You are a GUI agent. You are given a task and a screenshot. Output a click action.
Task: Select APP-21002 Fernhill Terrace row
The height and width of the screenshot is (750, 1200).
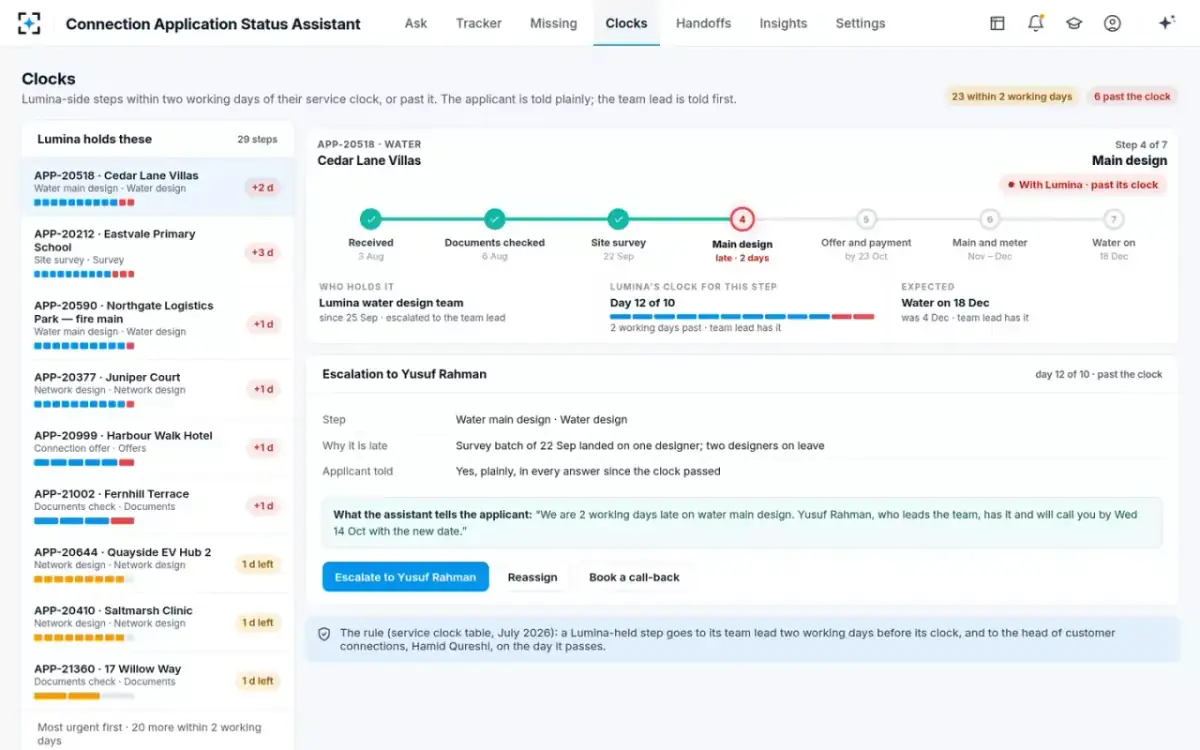click(x=158, y=506)
